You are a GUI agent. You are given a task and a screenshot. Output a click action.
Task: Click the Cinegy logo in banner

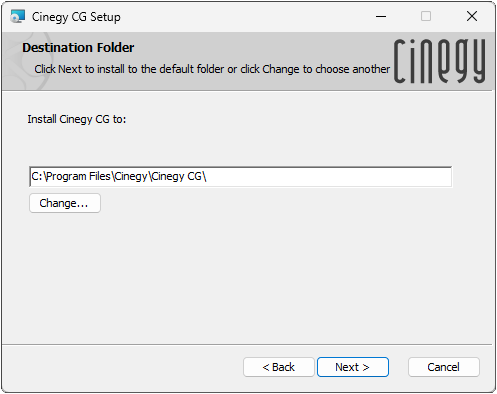pos(439,61)
